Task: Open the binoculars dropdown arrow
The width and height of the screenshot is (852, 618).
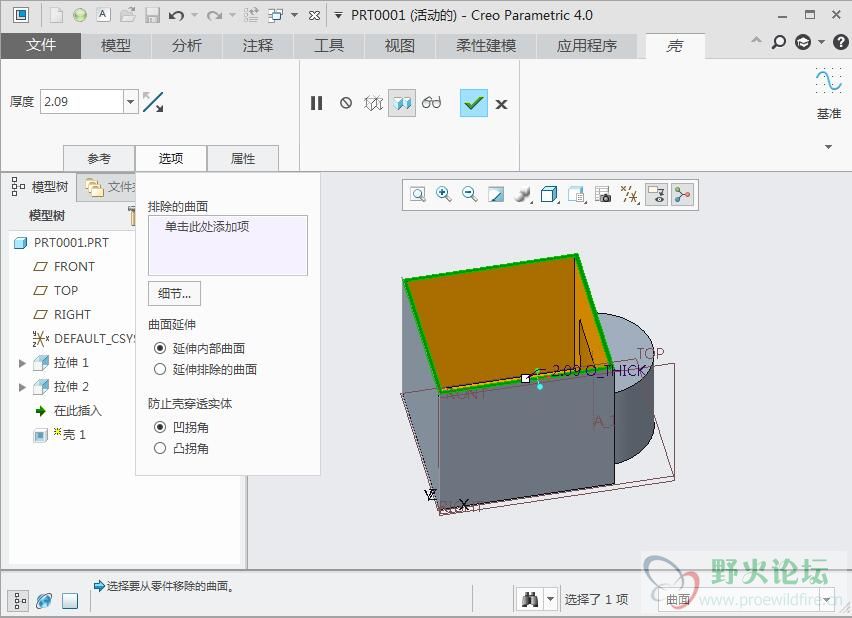Action: point(550,599)
